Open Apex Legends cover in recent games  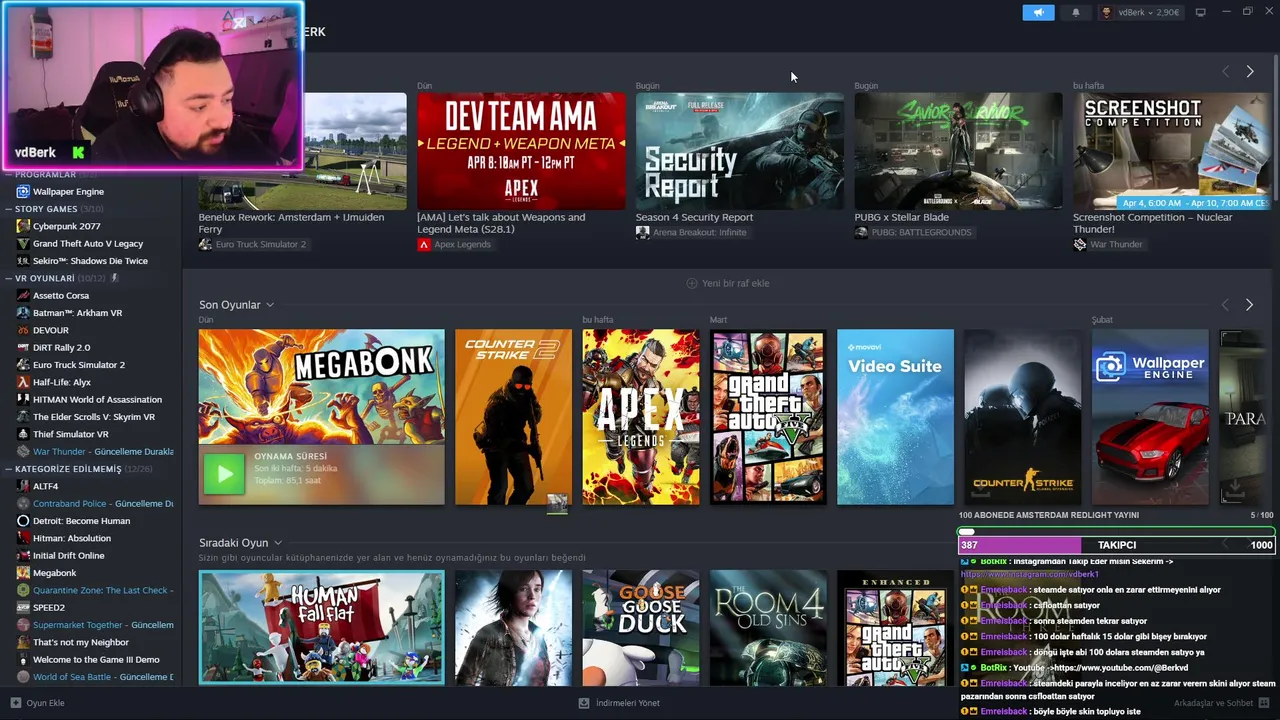(x=641, y=417)
